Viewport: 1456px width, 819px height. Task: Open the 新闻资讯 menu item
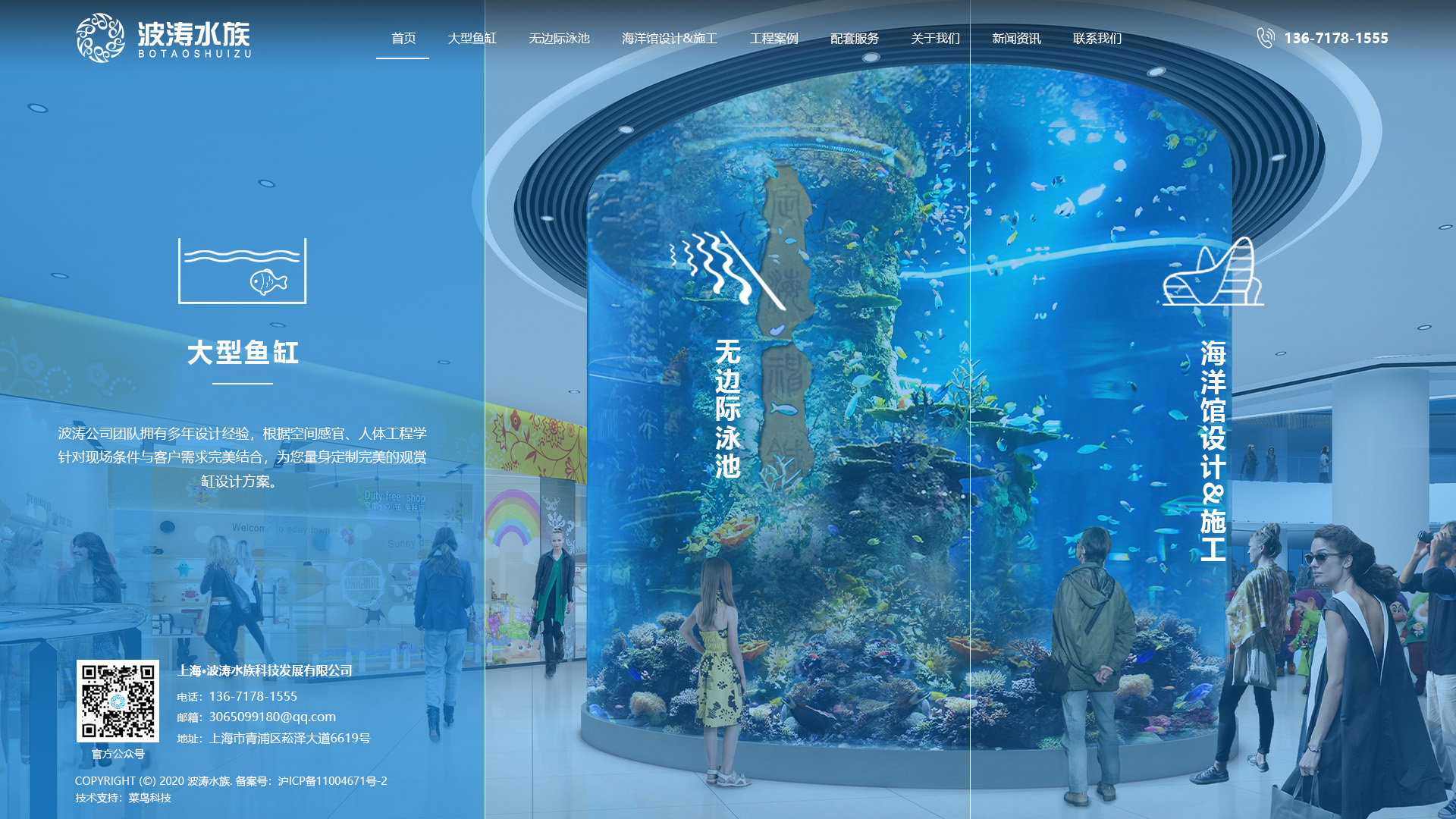coord(1017,38)
